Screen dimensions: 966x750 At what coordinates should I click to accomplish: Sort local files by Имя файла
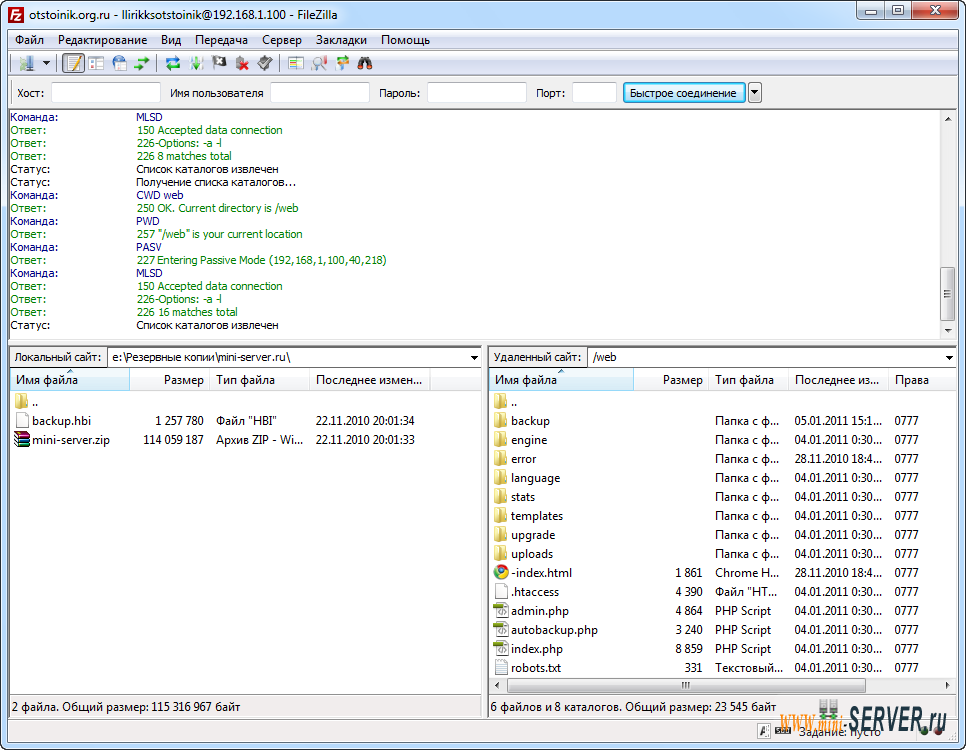70,380
